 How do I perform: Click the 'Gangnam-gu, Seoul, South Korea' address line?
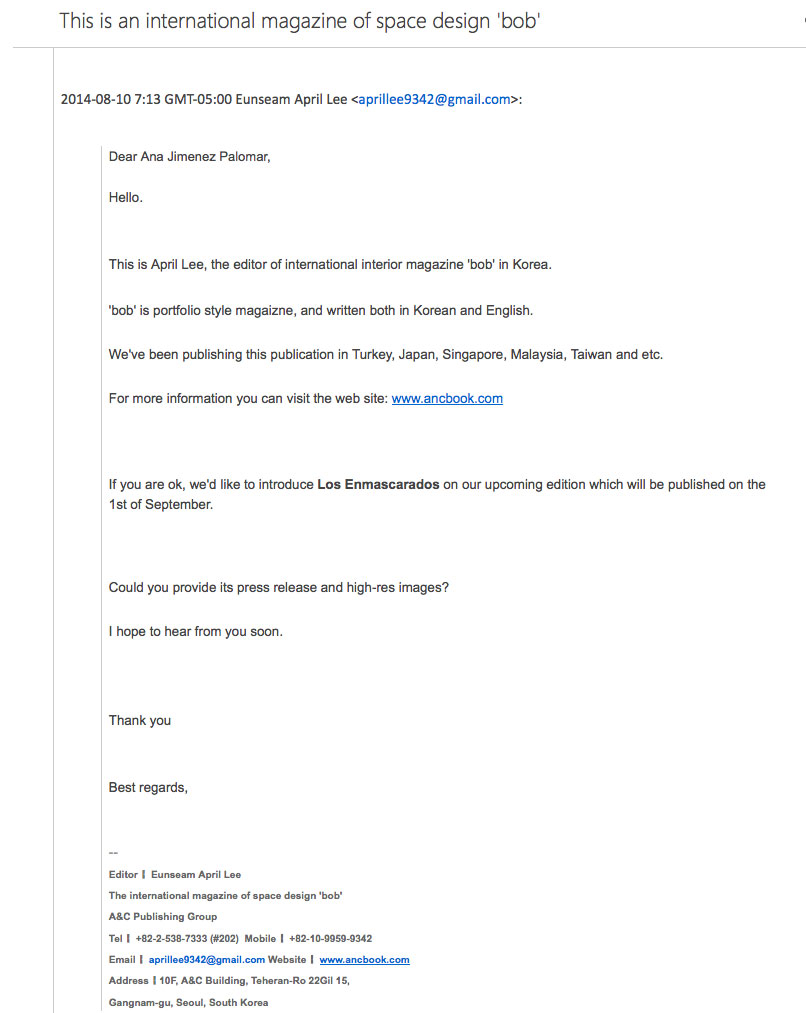(x=188, y=1002)
